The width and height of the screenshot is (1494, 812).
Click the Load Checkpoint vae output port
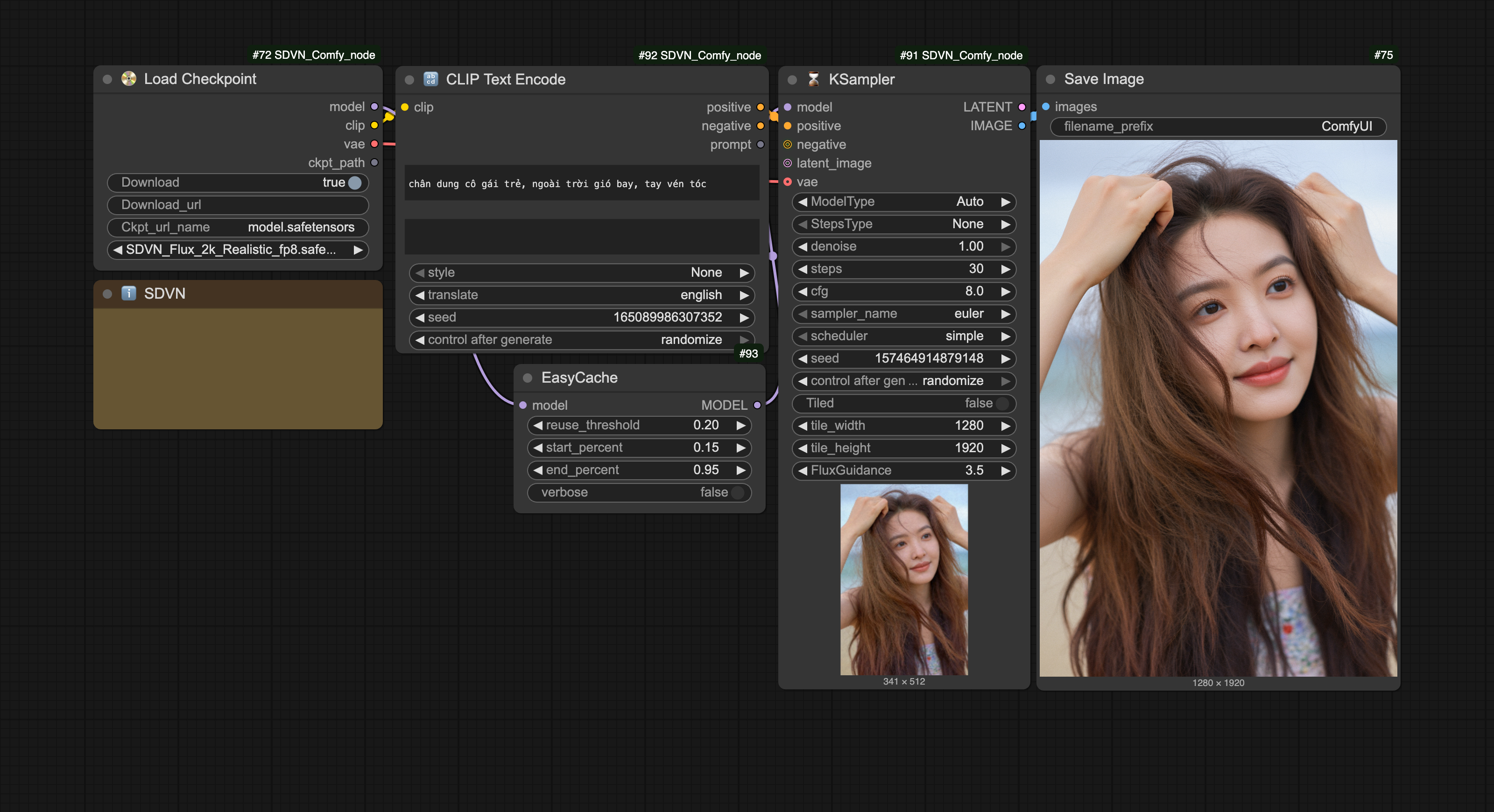pos(374,144)
